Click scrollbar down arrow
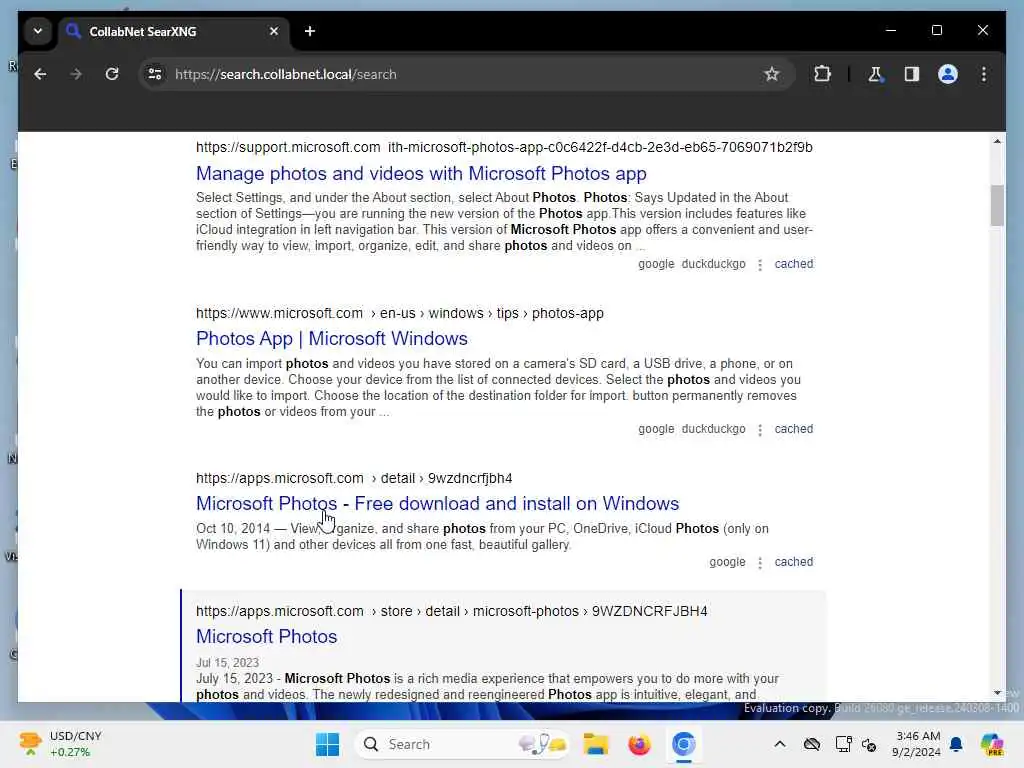Image resolution: width=1024 pixels, height=768 pixels. pos(997,693)
